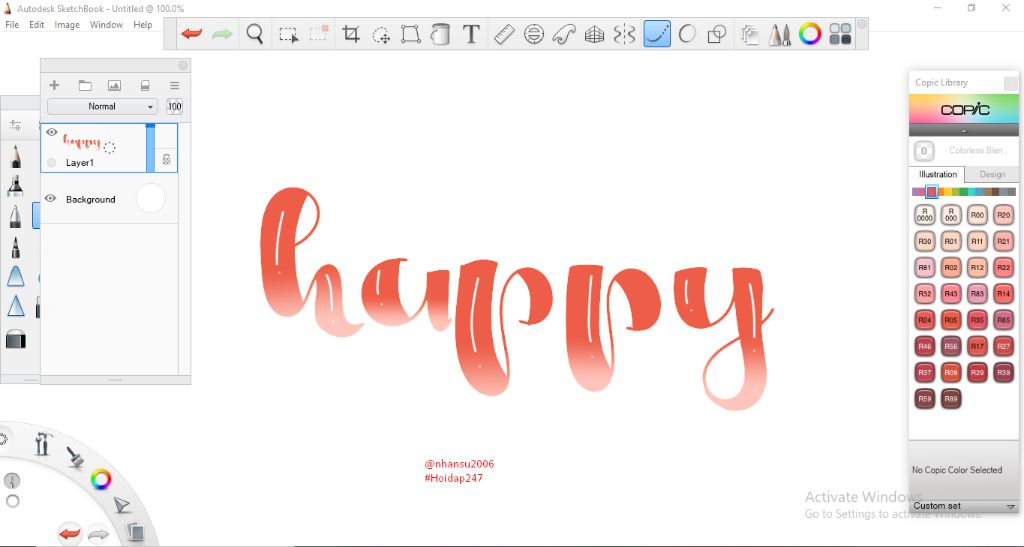Image resolution: width=1024 pixels, height=547 pixels.
Task: Open the lagoon Brushes icon
Action: (x=76, y=457)
